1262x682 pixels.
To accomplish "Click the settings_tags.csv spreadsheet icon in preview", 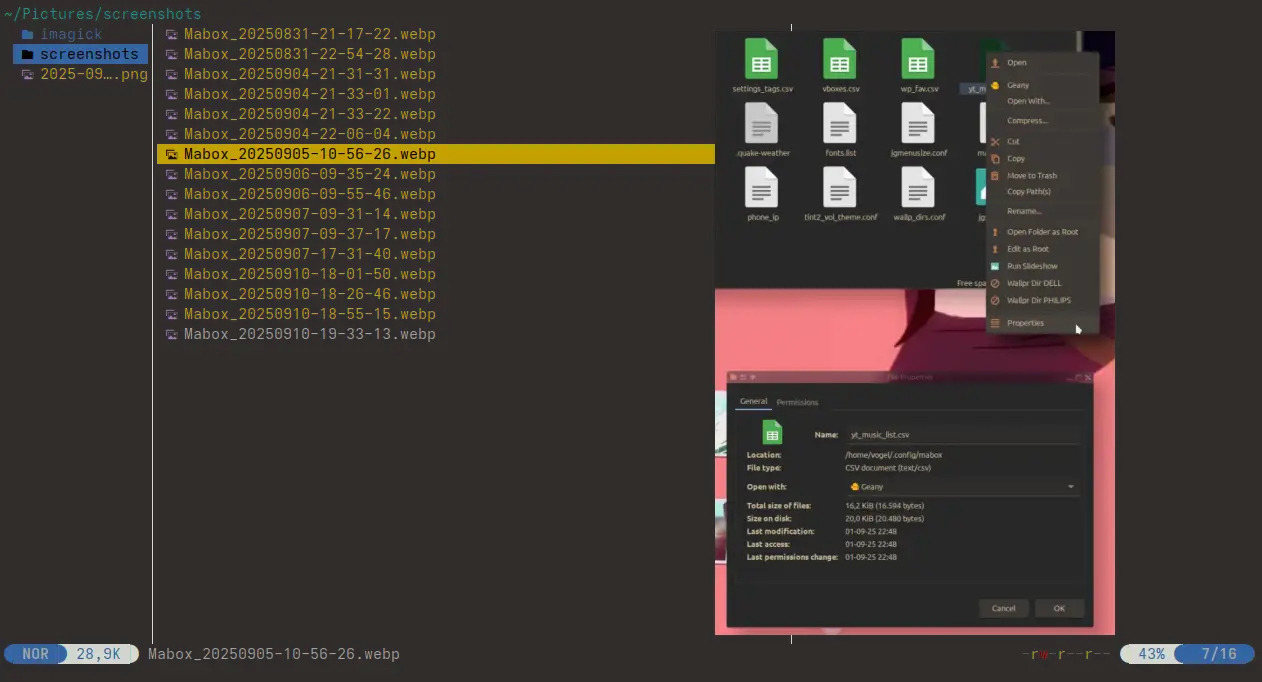I will (x=761, y=59).
